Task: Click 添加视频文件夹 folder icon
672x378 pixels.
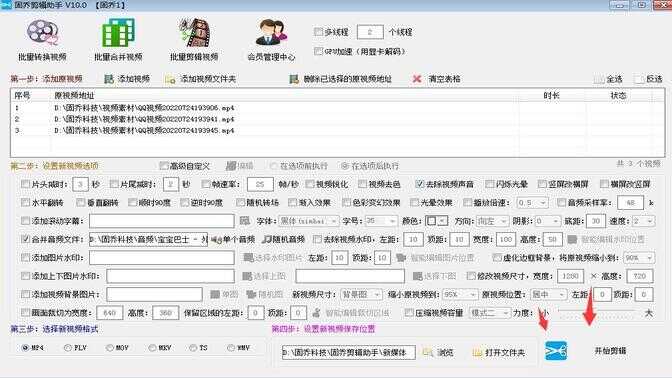Action: point(170,79)
